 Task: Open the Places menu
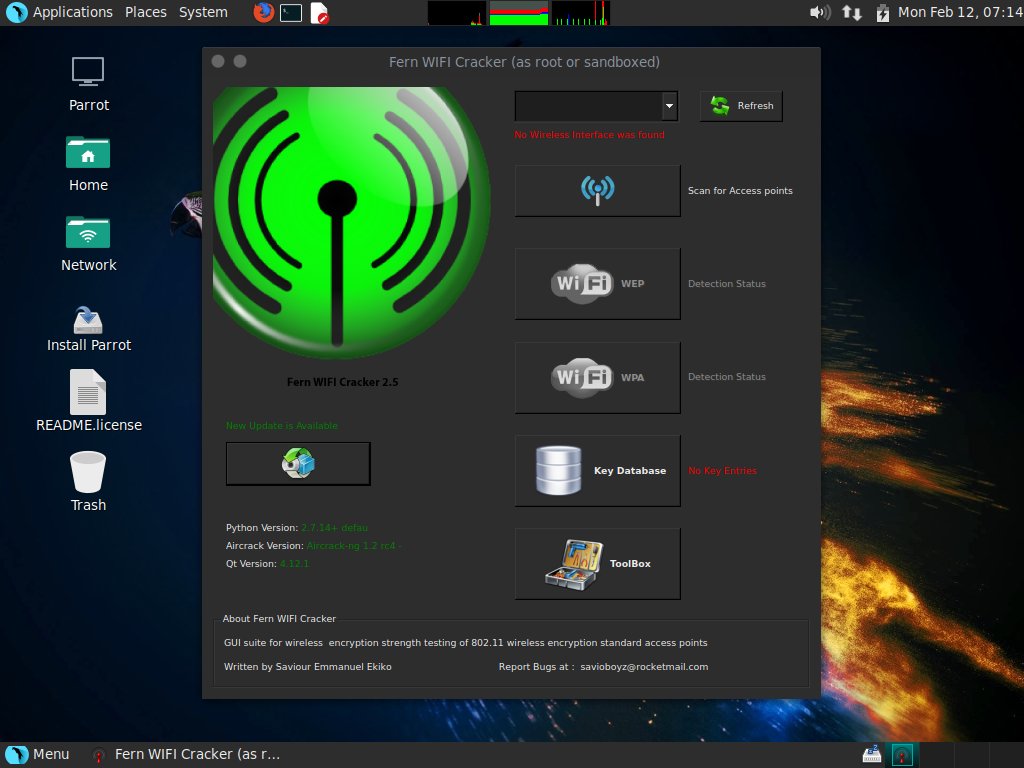146,12
